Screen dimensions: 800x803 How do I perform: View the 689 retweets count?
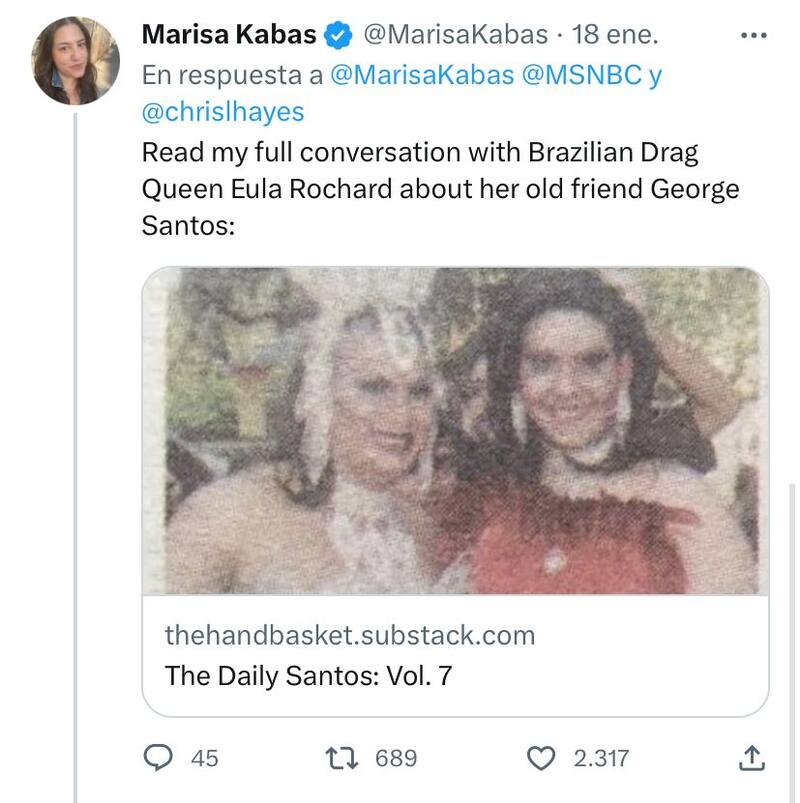point(396,758)
